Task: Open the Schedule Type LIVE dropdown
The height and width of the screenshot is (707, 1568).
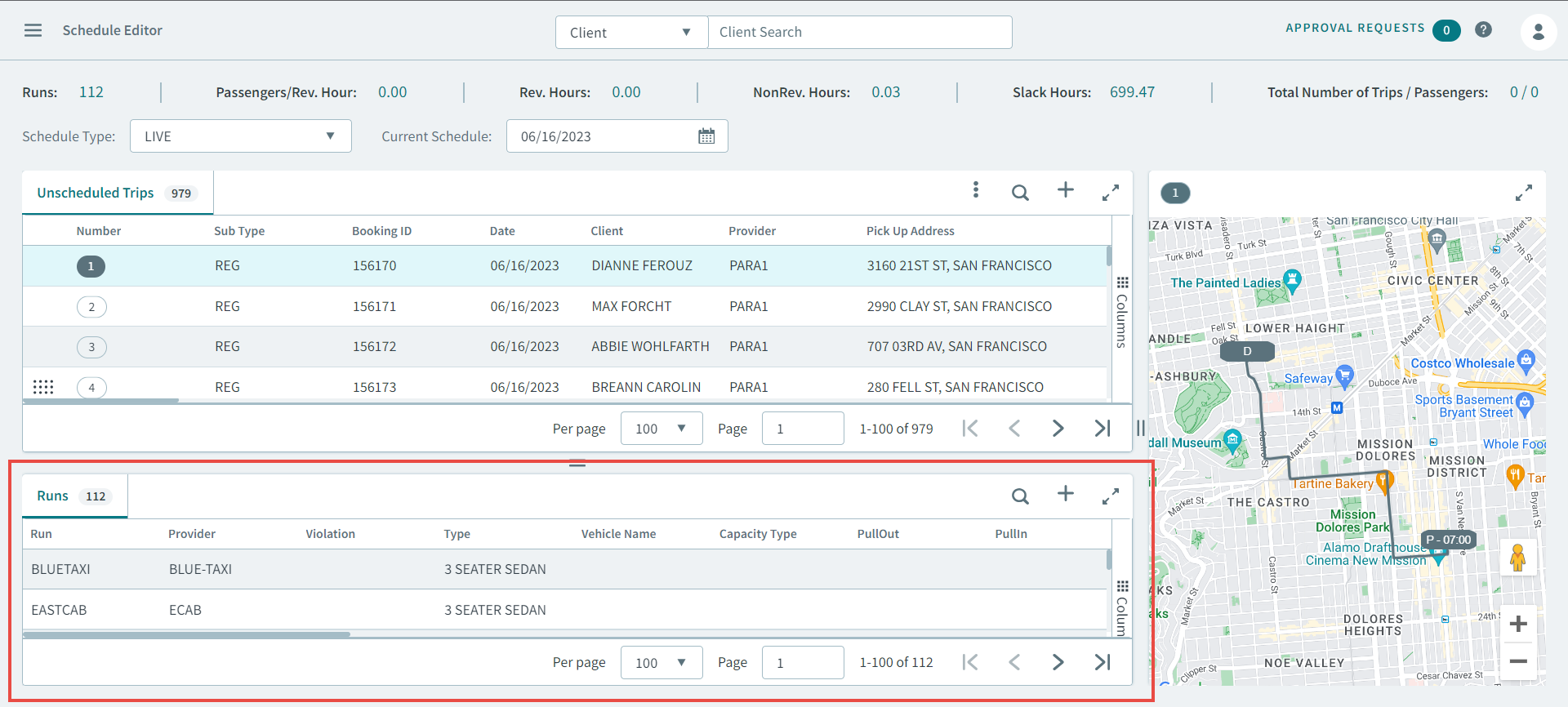Action: coord(241,136)
